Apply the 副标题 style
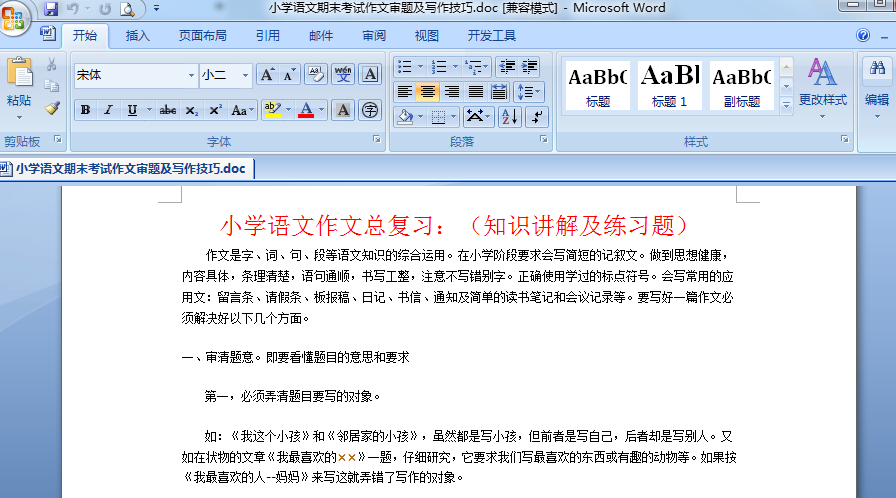This screenshot has height=498, width=896. click(742, 85)
